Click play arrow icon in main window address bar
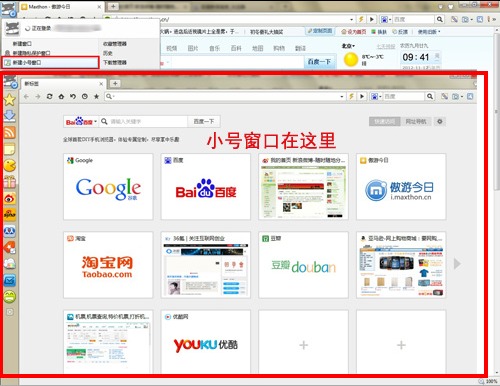The height and width of the screenshot is (386, 500). [372, 19]
